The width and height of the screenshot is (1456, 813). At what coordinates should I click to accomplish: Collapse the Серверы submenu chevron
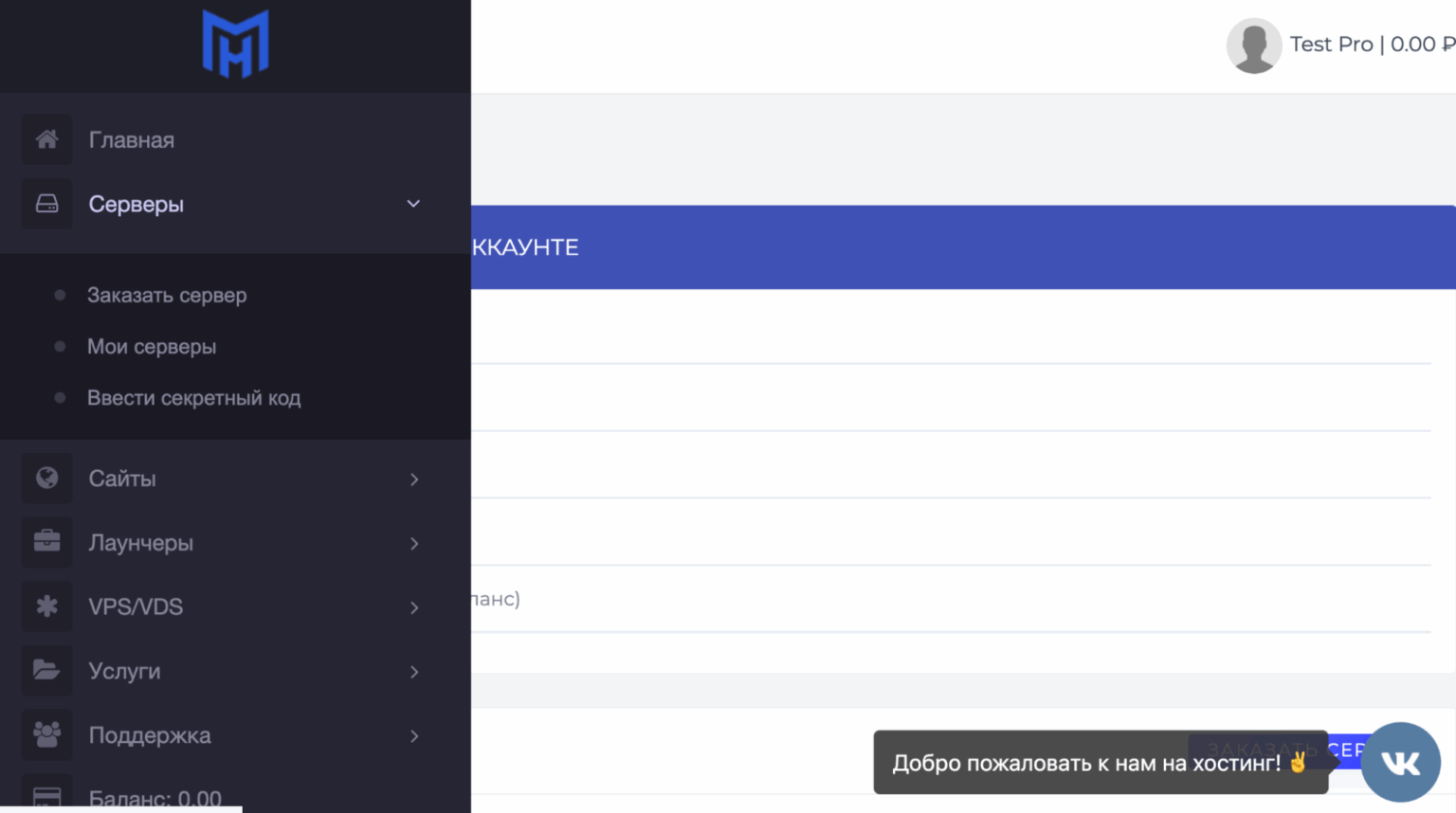[412, 203]
